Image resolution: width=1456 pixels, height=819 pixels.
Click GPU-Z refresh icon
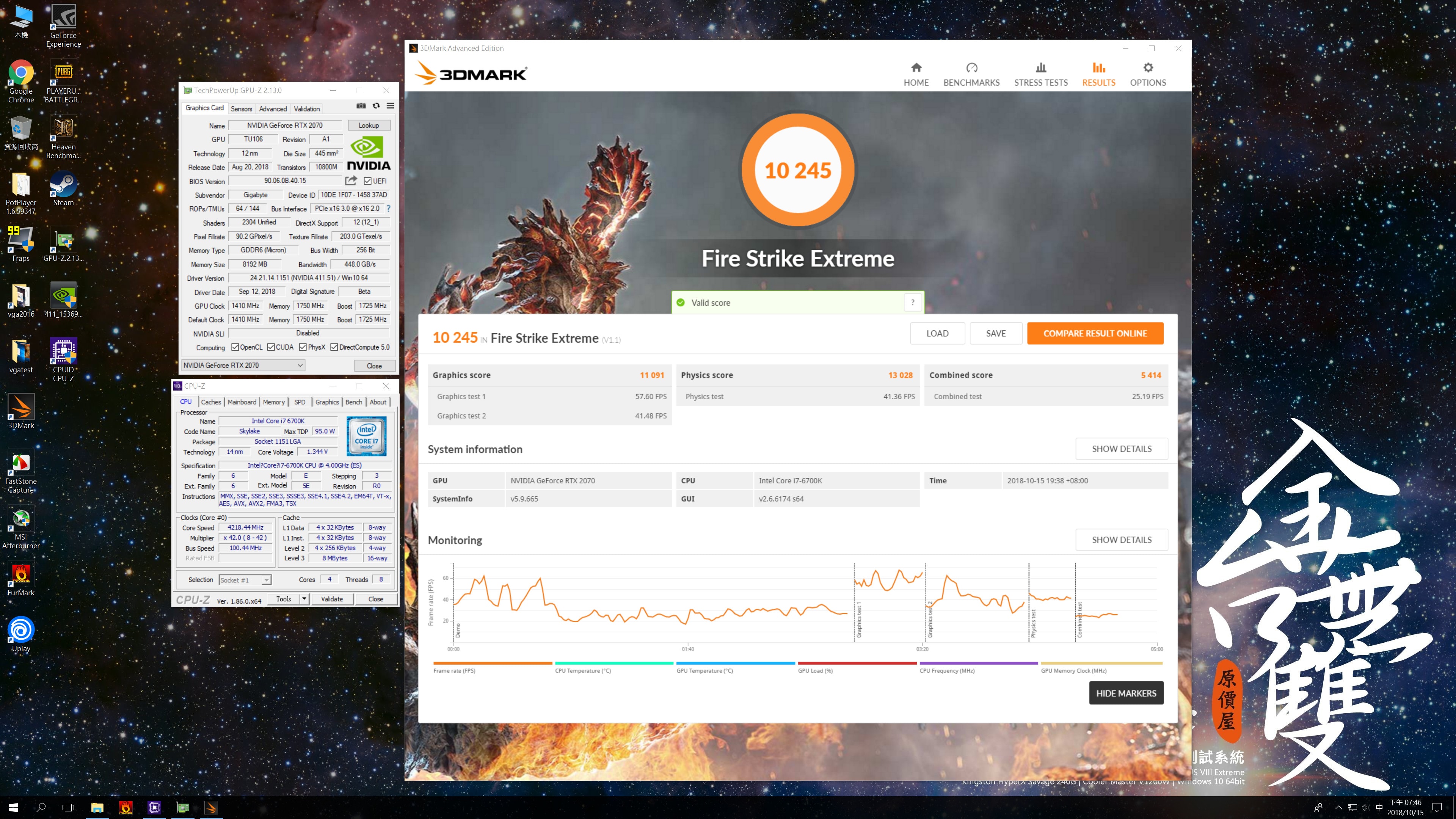(376, 106)
